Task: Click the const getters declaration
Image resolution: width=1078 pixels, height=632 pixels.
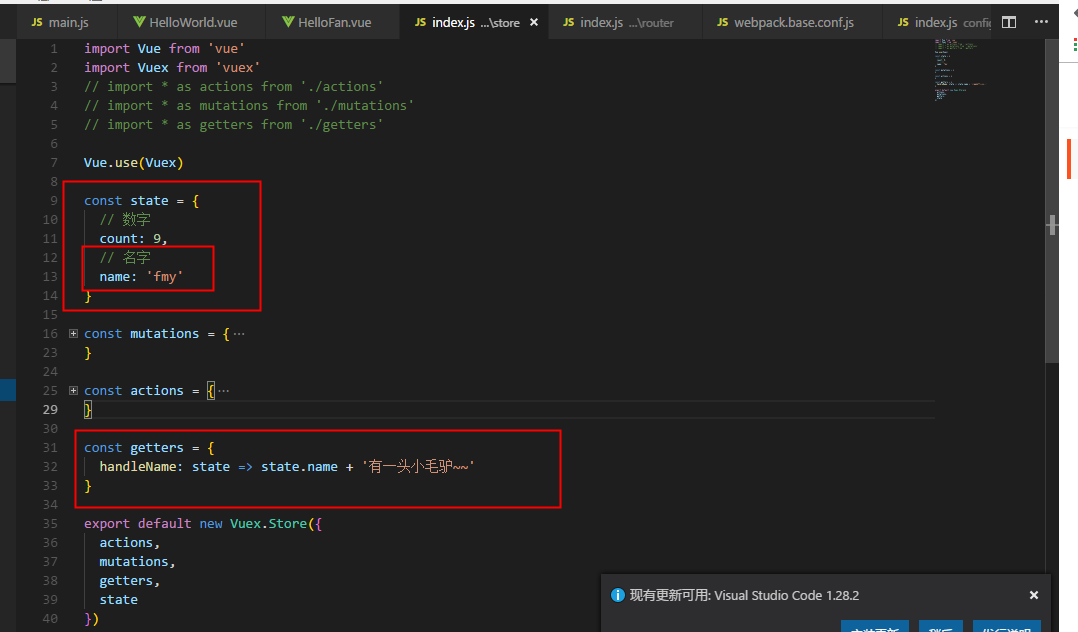Action: pyautogui.click(x=149, y=448)
